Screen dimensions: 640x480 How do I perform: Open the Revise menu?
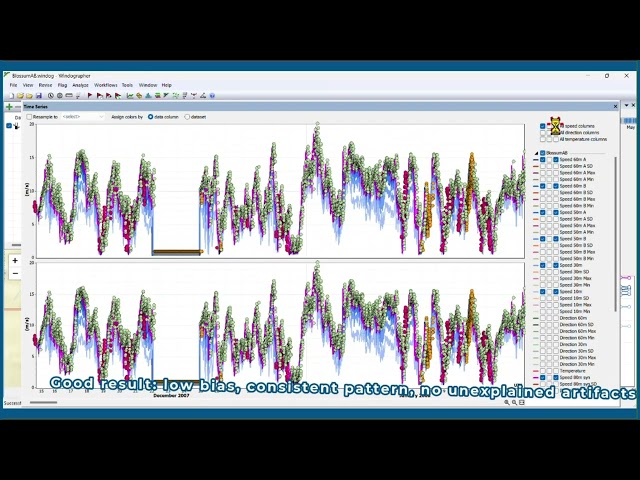[x=45, y=85]
